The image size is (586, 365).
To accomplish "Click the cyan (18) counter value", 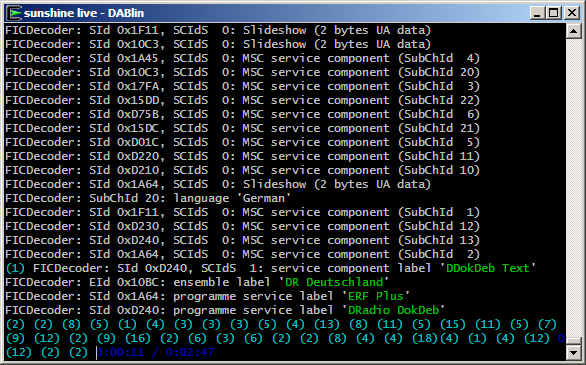I will point(425,338).
